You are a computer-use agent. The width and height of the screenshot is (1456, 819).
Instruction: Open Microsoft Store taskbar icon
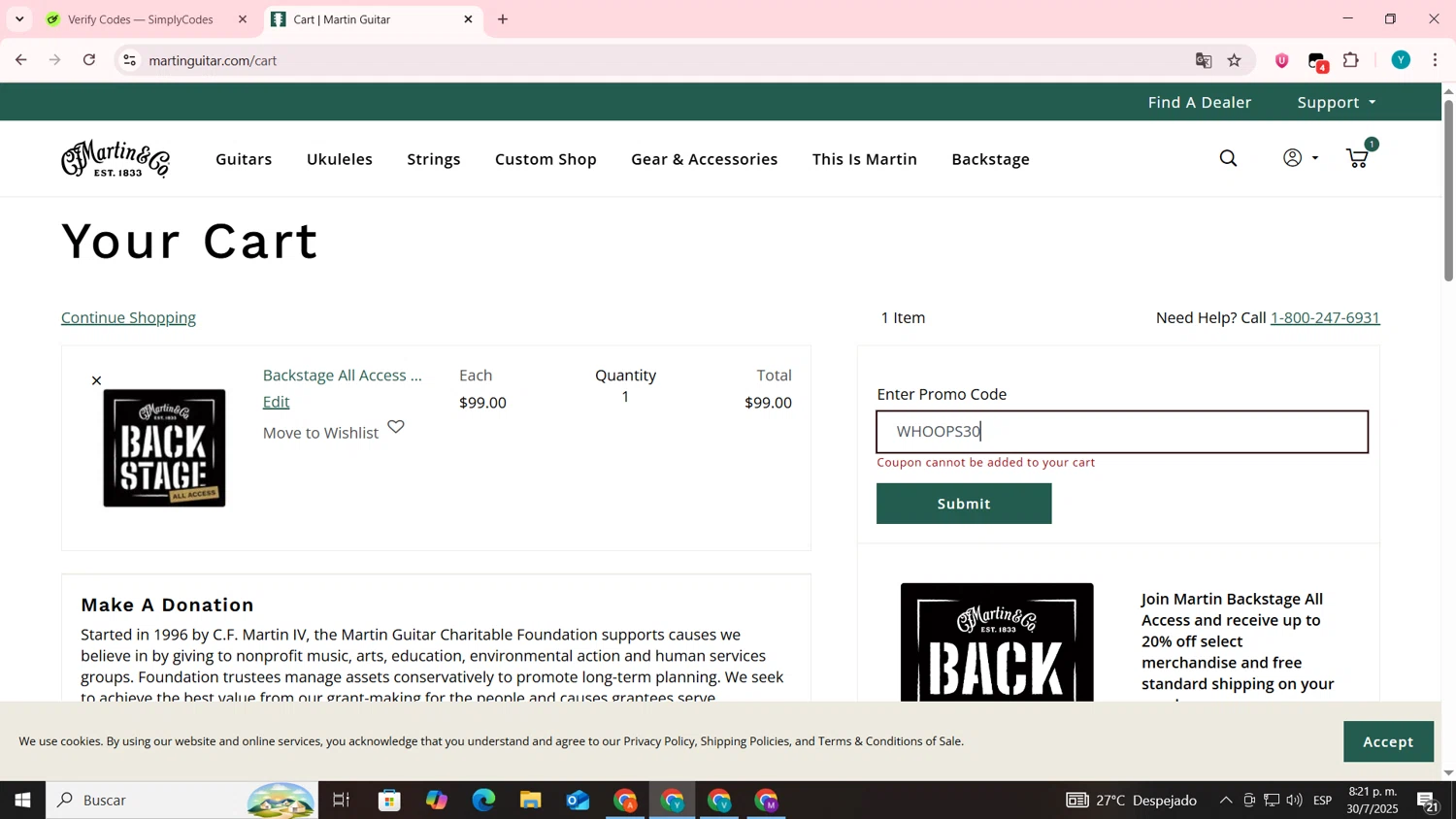pos(389,801)
